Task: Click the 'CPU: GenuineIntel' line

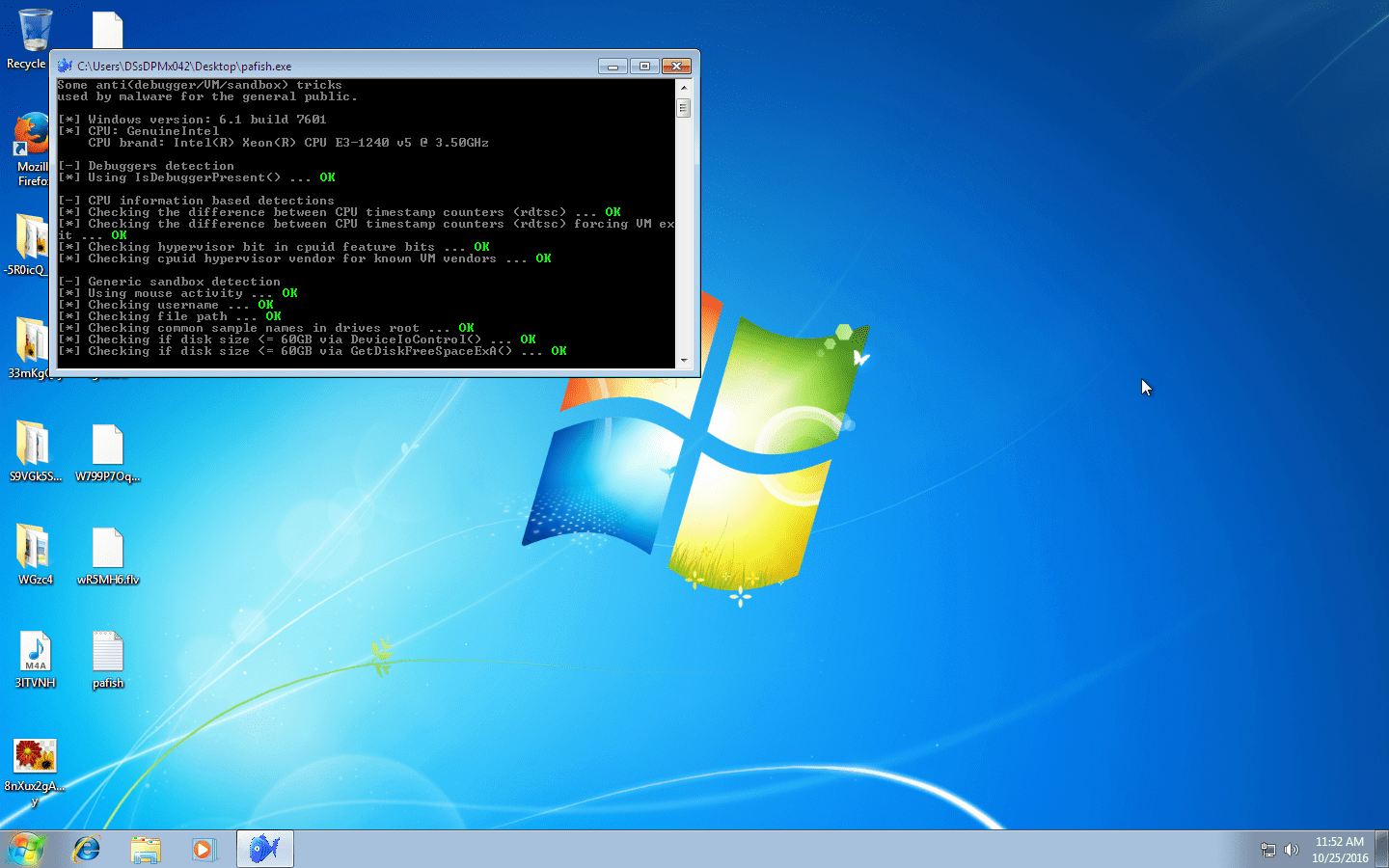Action: click(x=138, y=131)
